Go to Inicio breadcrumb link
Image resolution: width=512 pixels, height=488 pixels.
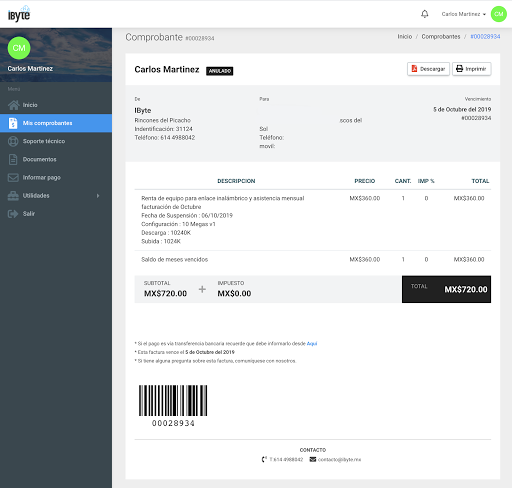pyautogui.click(x=405, y=37)
